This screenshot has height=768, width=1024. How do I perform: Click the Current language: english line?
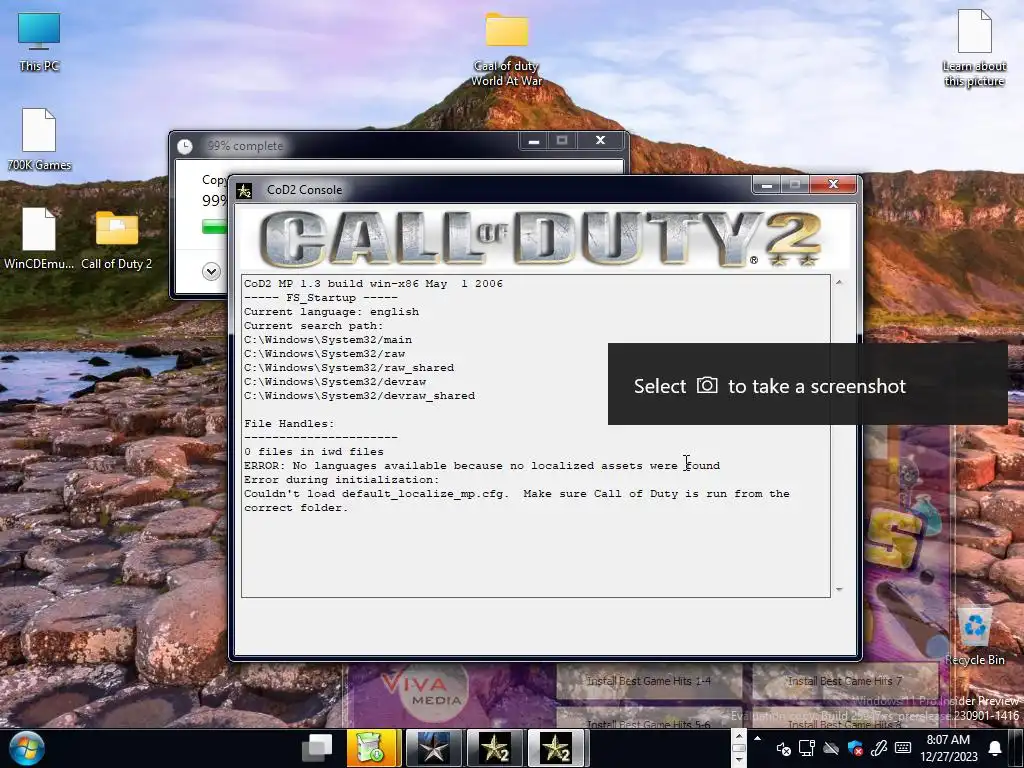[x=332, y=312]
